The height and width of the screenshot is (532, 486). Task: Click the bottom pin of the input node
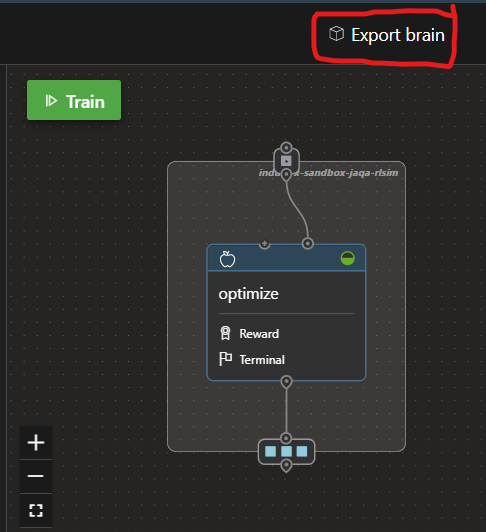point(286,175)
